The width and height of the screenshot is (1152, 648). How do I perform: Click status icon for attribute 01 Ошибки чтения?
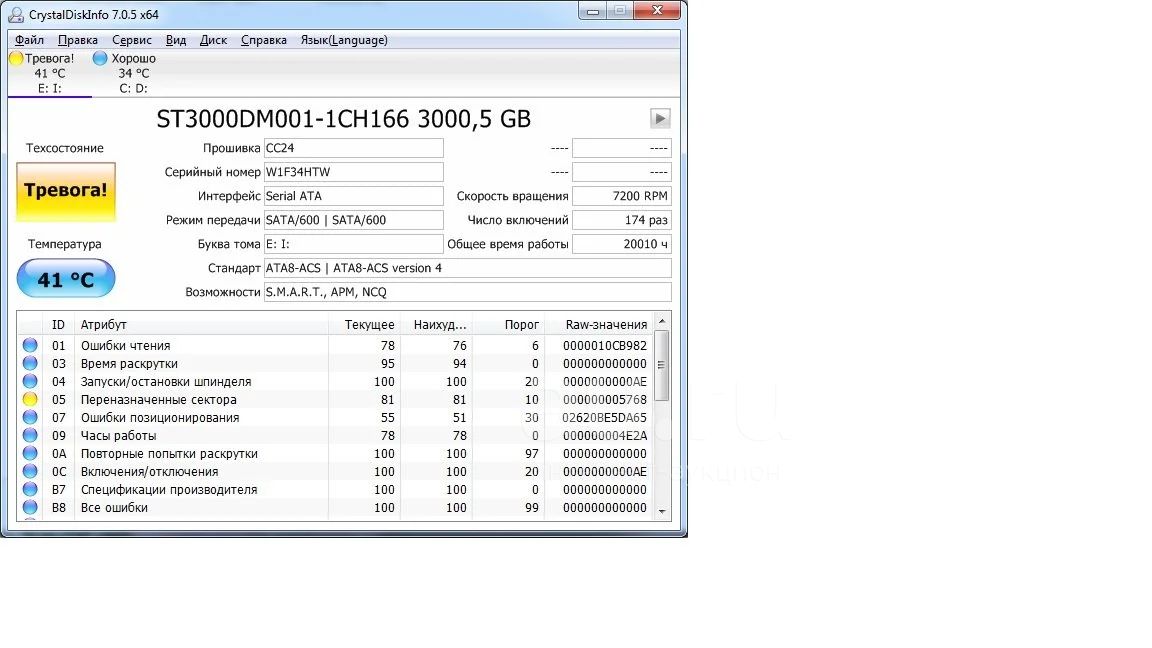pos(29,345)
